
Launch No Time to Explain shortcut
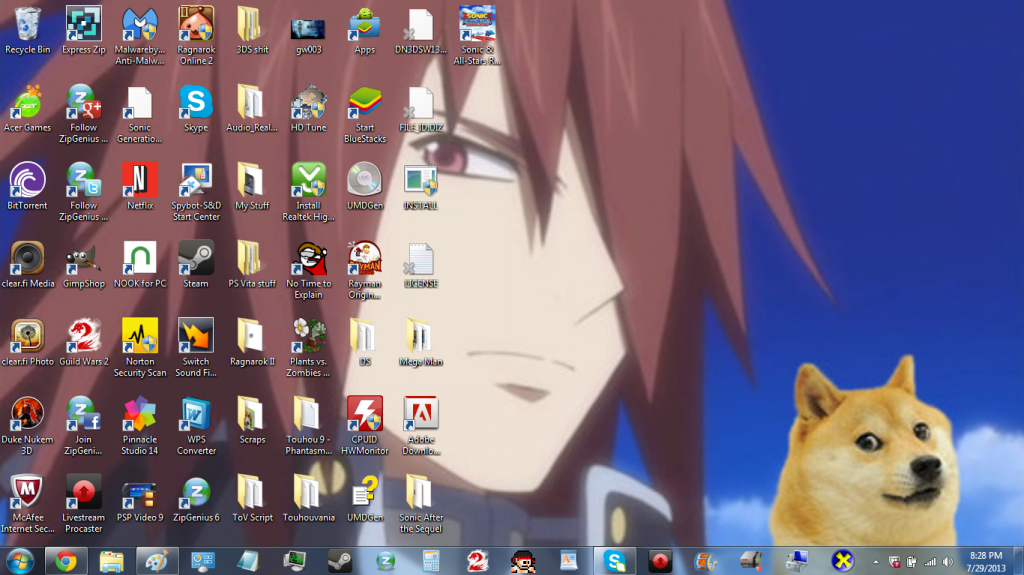(x=308, y=271)
